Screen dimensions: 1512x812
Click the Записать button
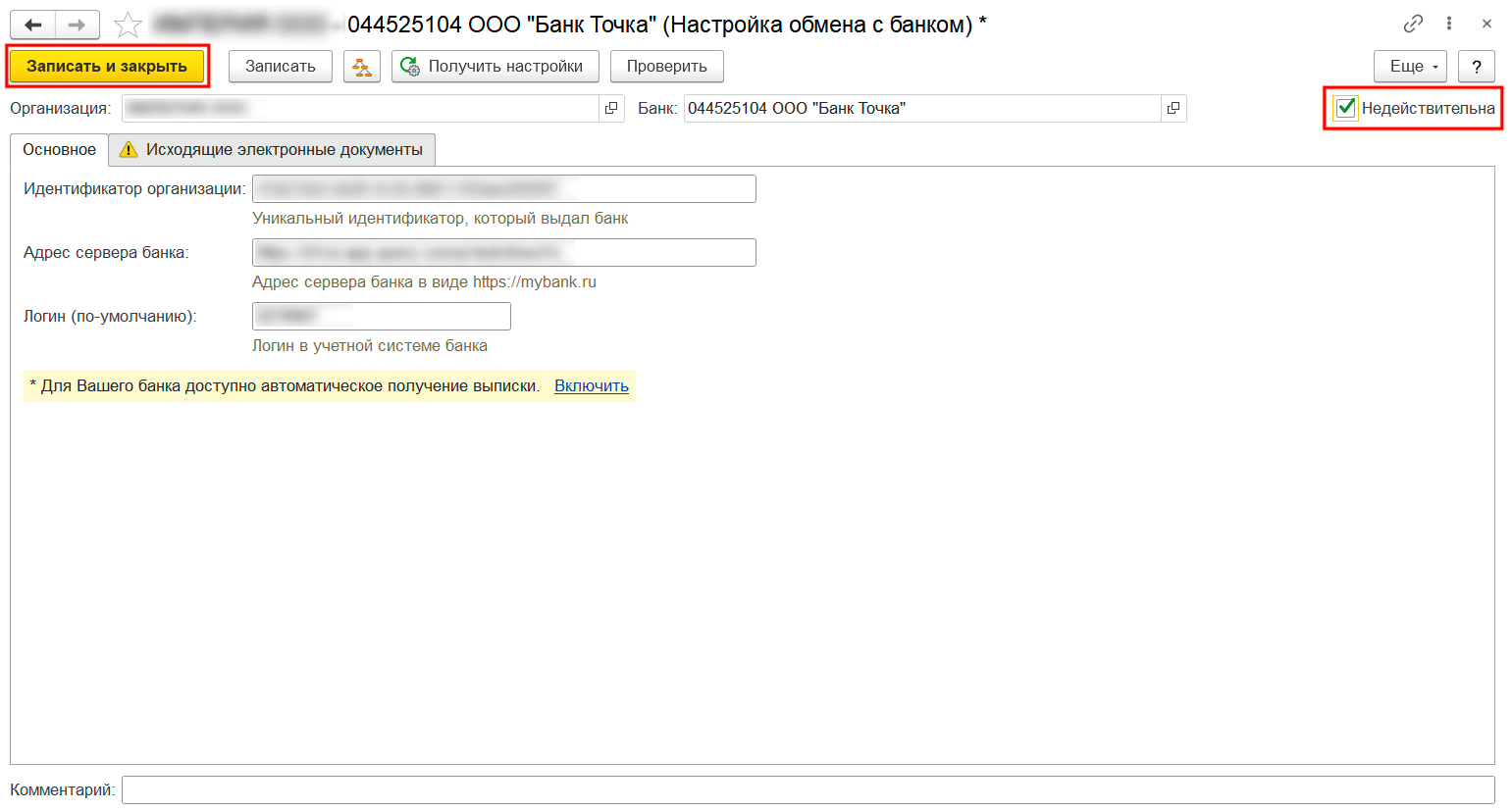click(x=281, y=67)
